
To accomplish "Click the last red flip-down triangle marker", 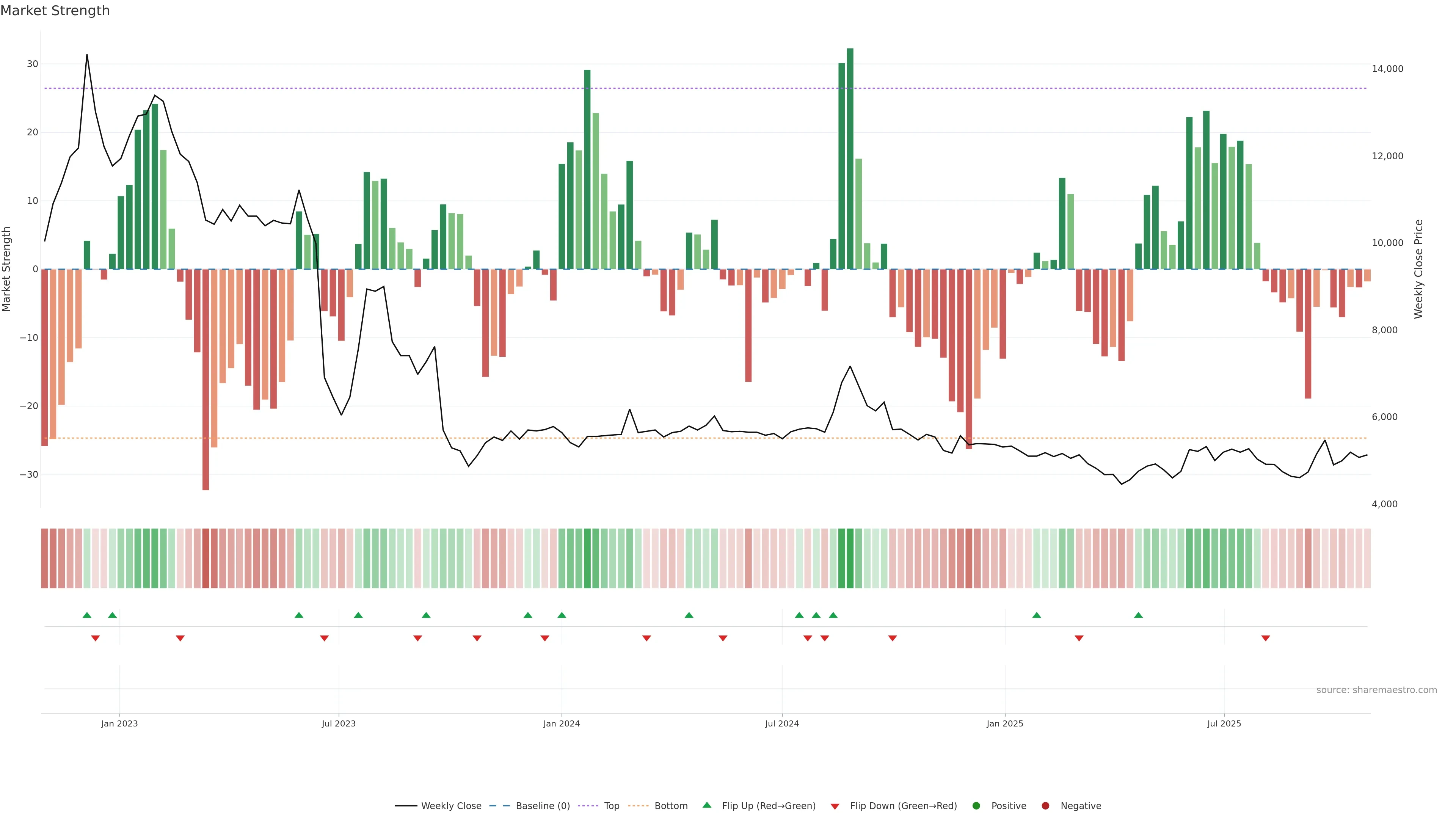I will tap(1266, 638).
